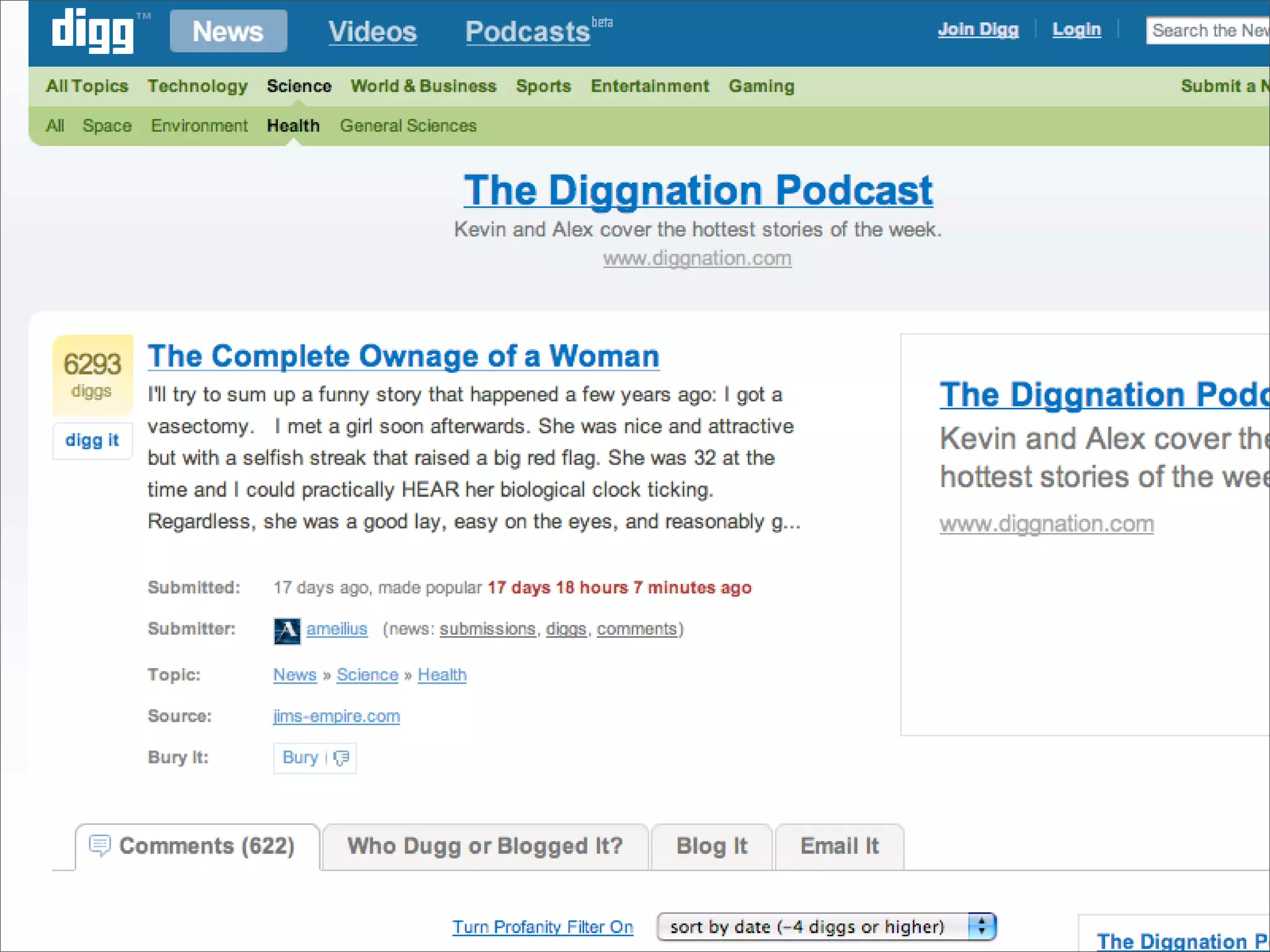Open the Blog It tab
The image size is (1270, 952).
(x=711, y=847)
